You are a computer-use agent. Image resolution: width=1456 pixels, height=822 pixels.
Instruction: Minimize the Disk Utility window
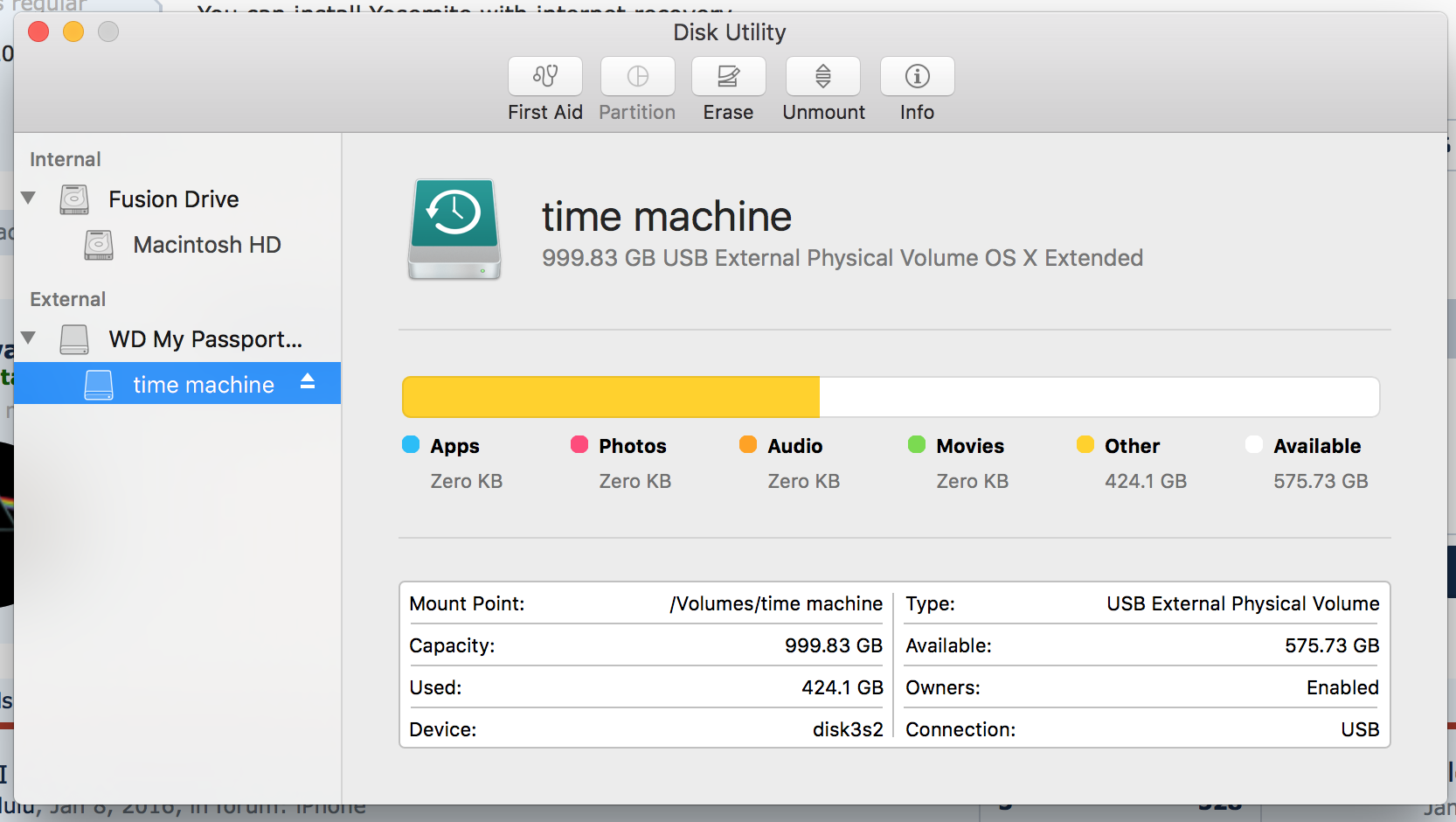click(73, 32)
